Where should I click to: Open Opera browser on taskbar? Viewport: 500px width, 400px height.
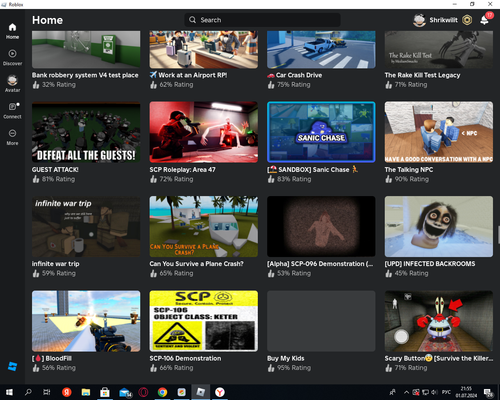[143, 392]
